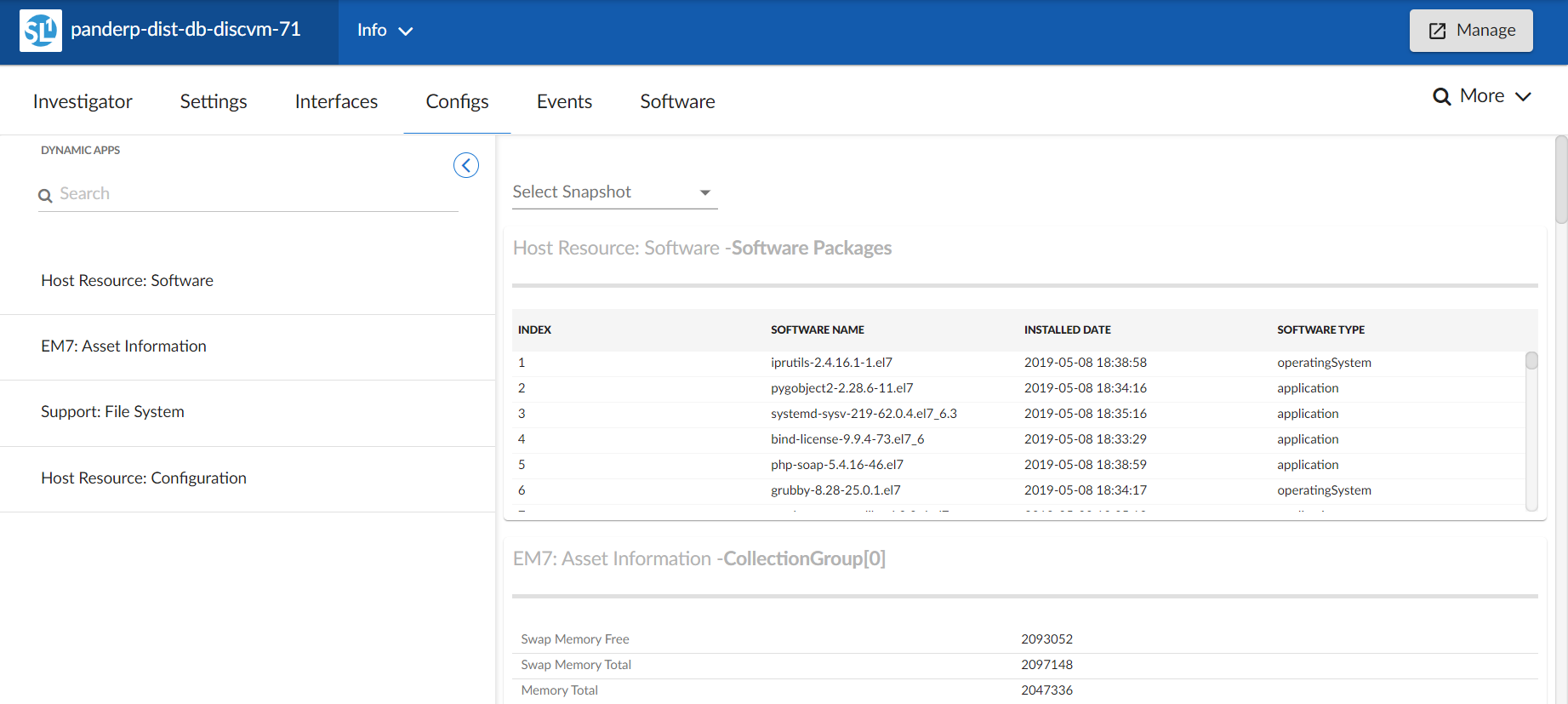The width and height of the screenshot is (1568, 704).
Task: Switch to the Investigator tab
Action: point(83,101)
